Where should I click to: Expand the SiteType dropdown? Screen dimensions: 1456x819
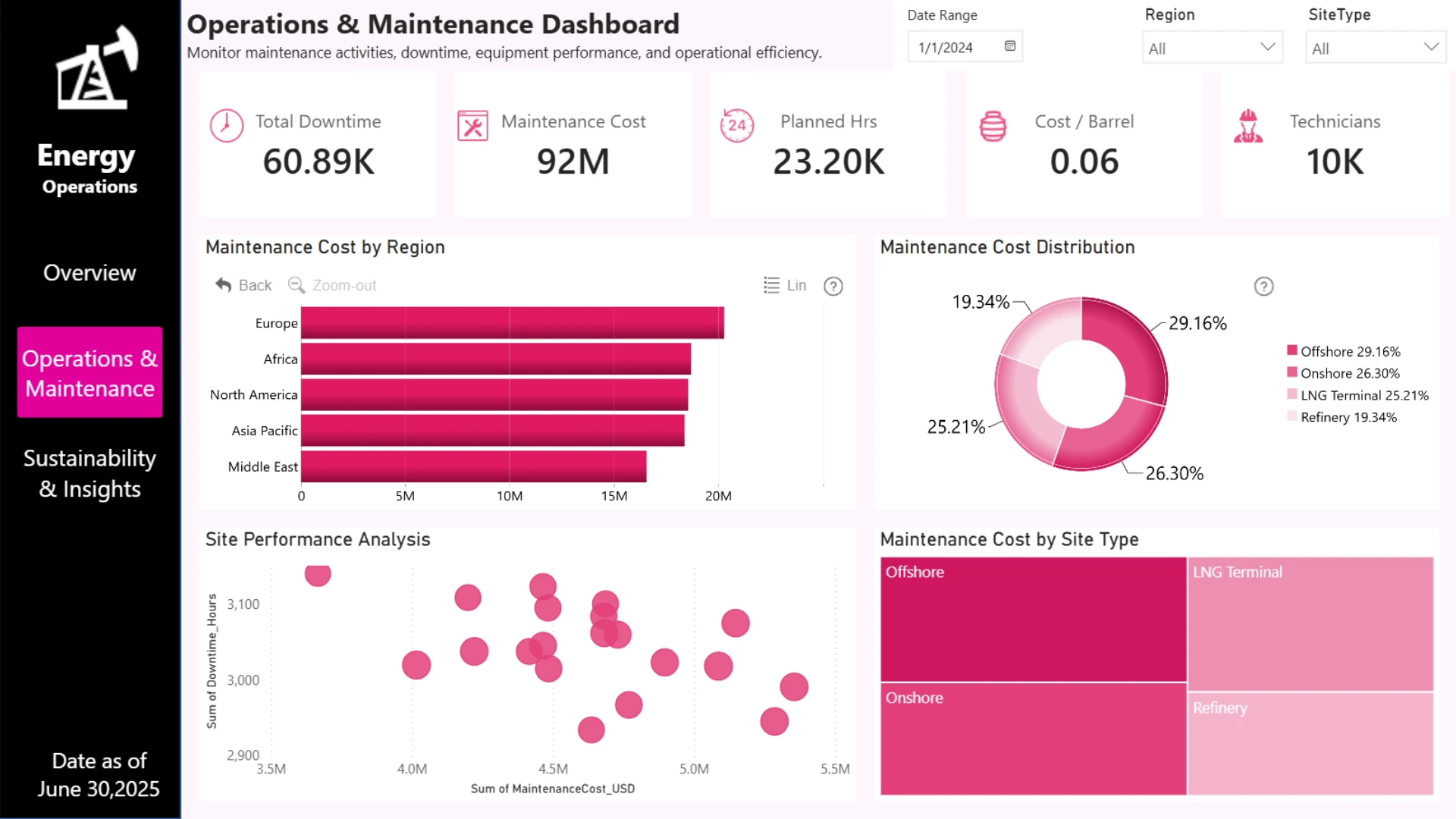[1376, 48]
